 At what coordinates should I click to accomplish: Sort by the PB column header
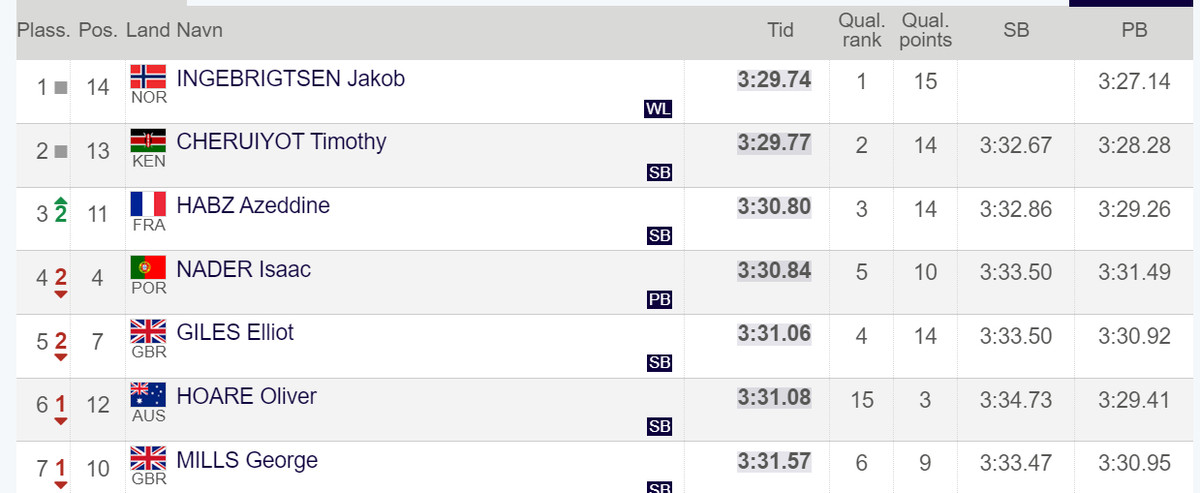click(x=1134, y=30)
